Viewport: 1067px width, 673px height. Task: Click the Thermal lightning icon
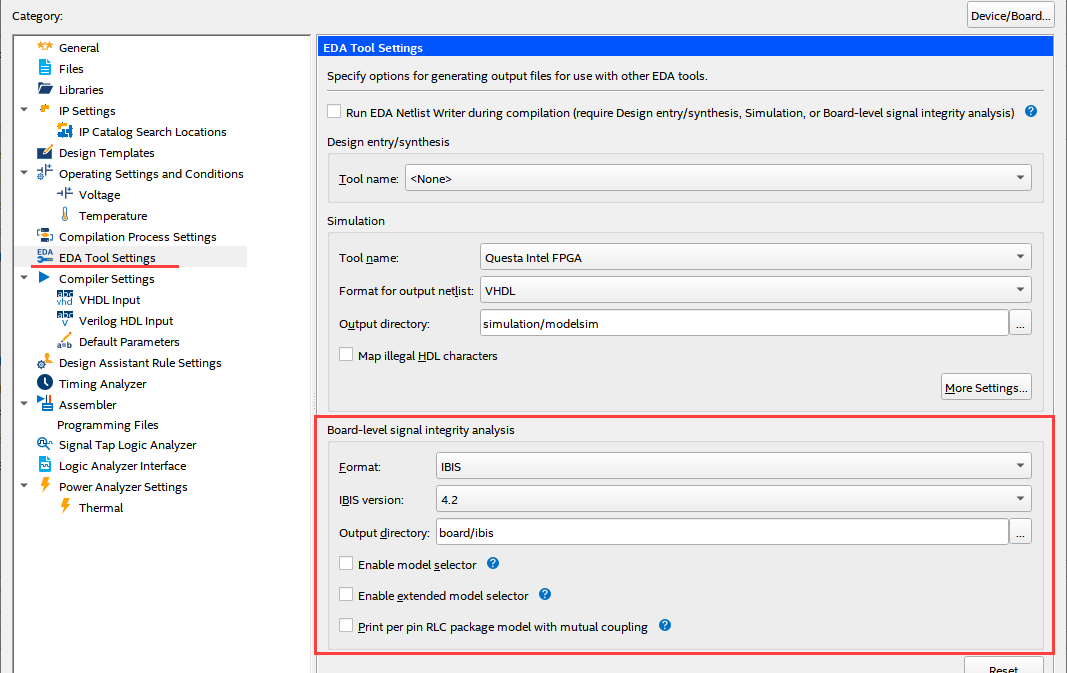tap(65, 506)
